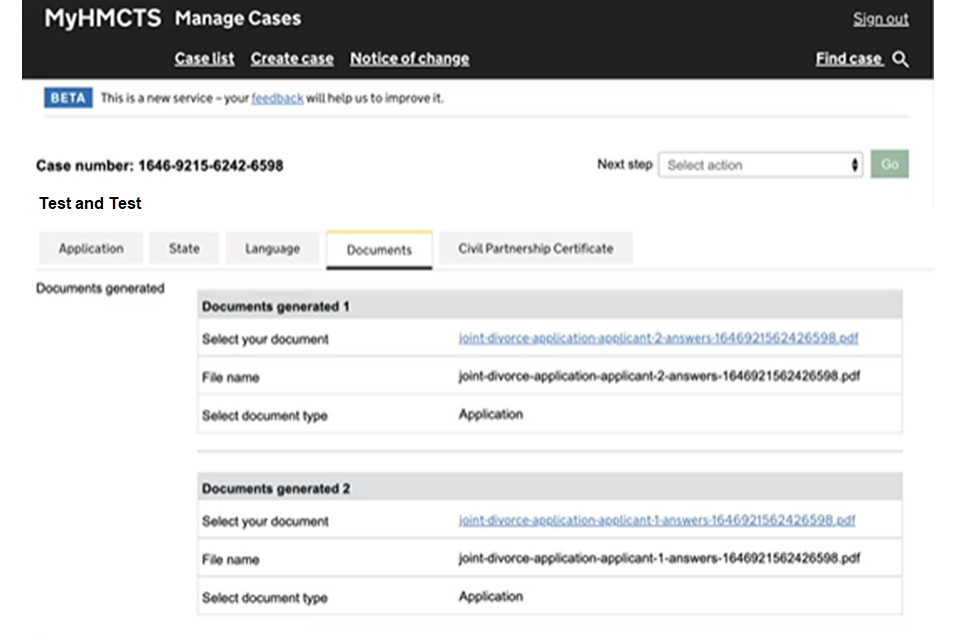Switch to the Application tab
Image resolution: width=960 pixels, height=640 pixels.
point(91,249)
